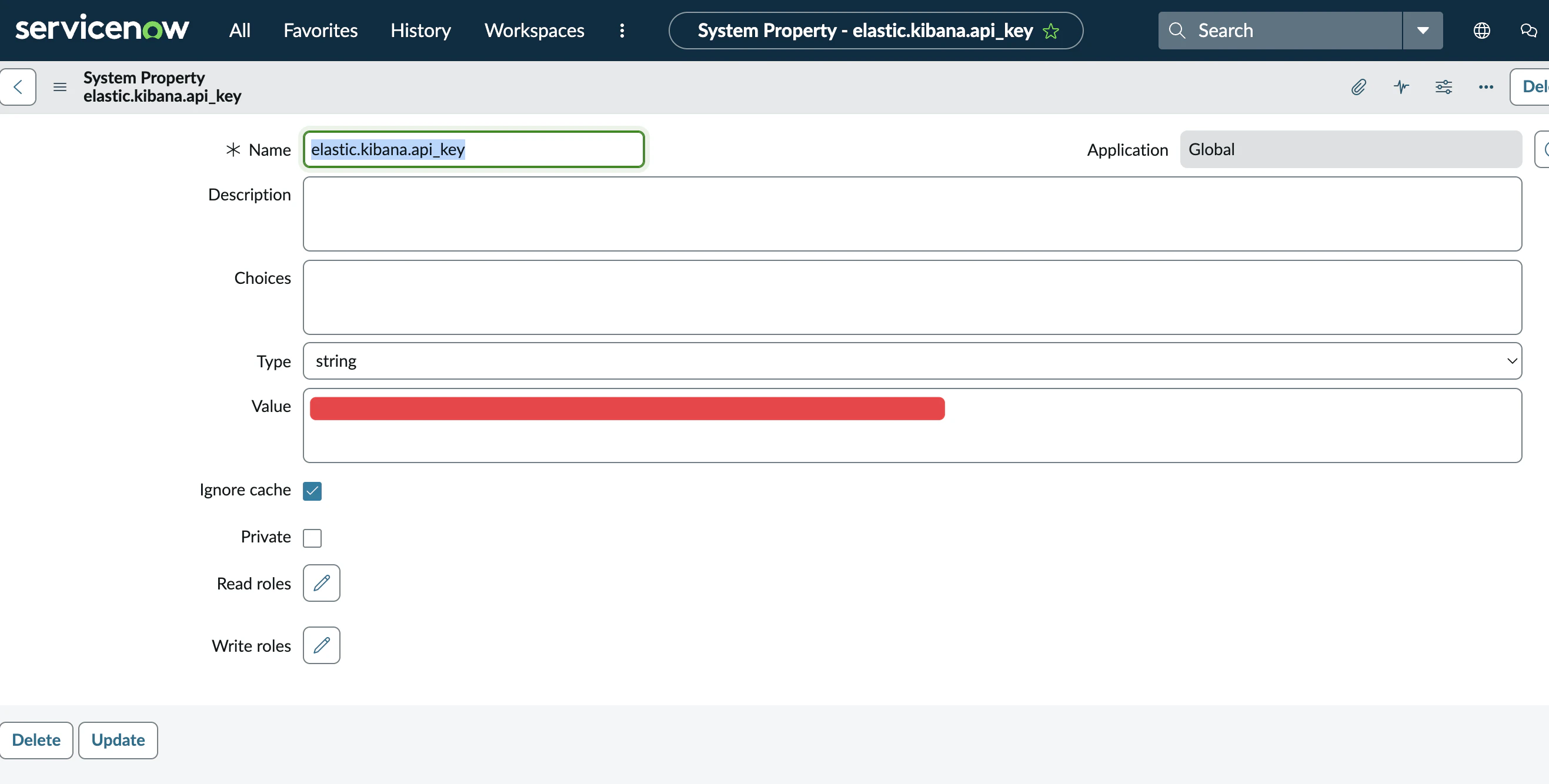Enable the Private checkbox
The width and height of the screenshot is (1549, 784).
tap(312, 538)
